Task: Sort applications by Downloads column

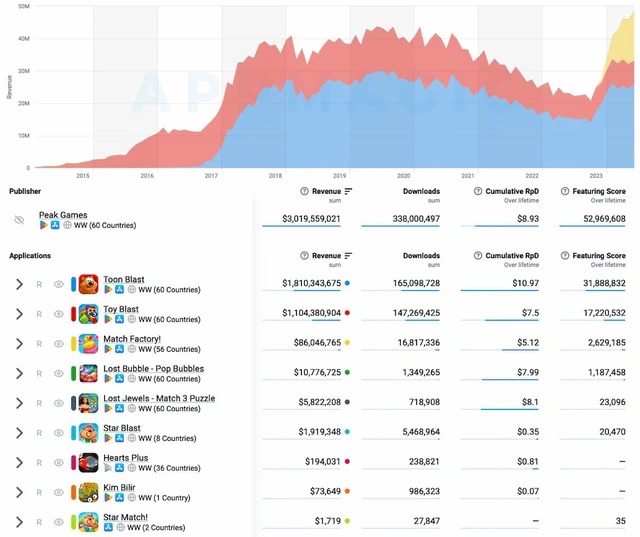Action: (x=421, y=256)
